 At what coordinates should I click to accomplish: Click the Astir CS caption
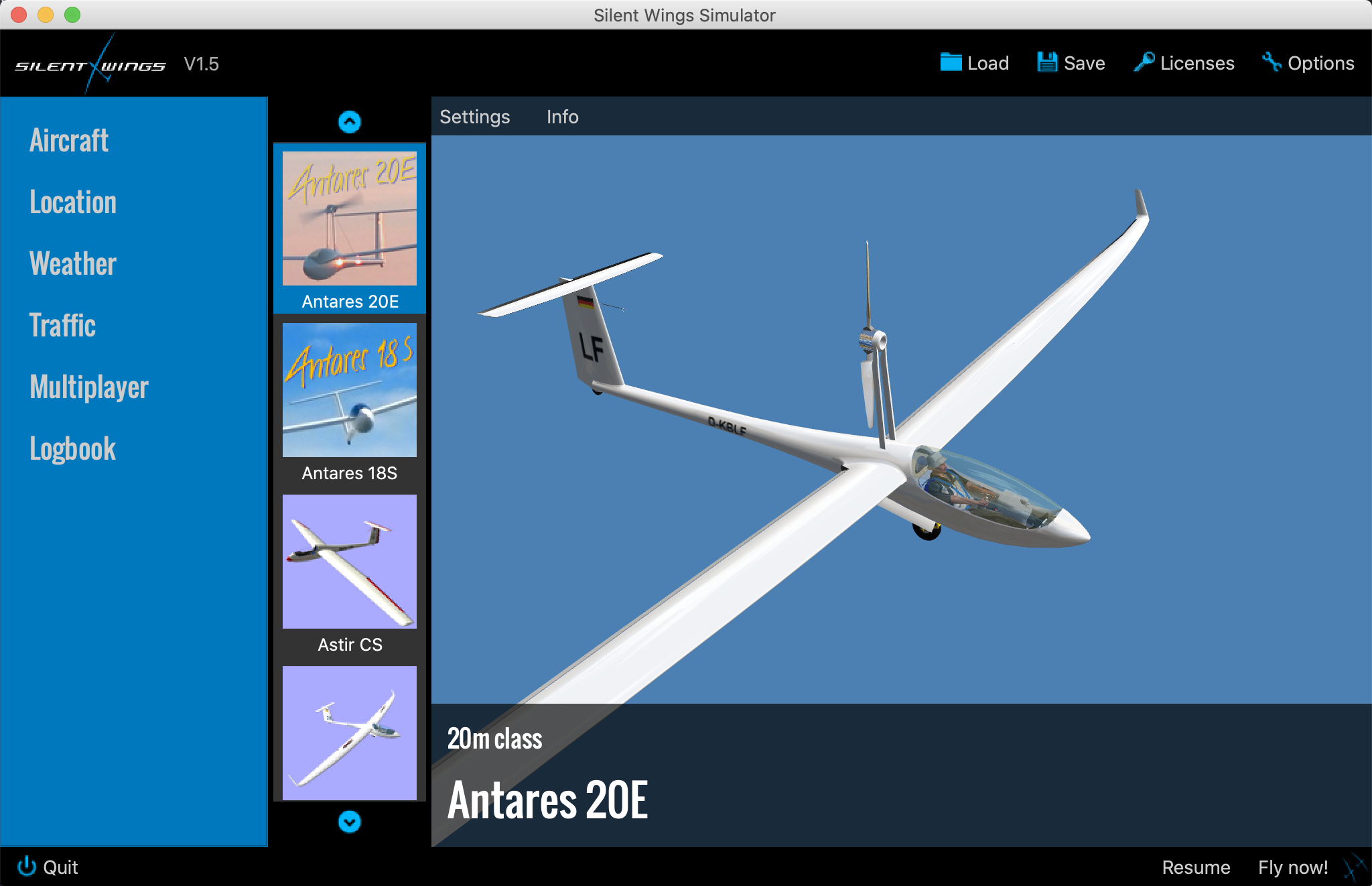[350, 645]
